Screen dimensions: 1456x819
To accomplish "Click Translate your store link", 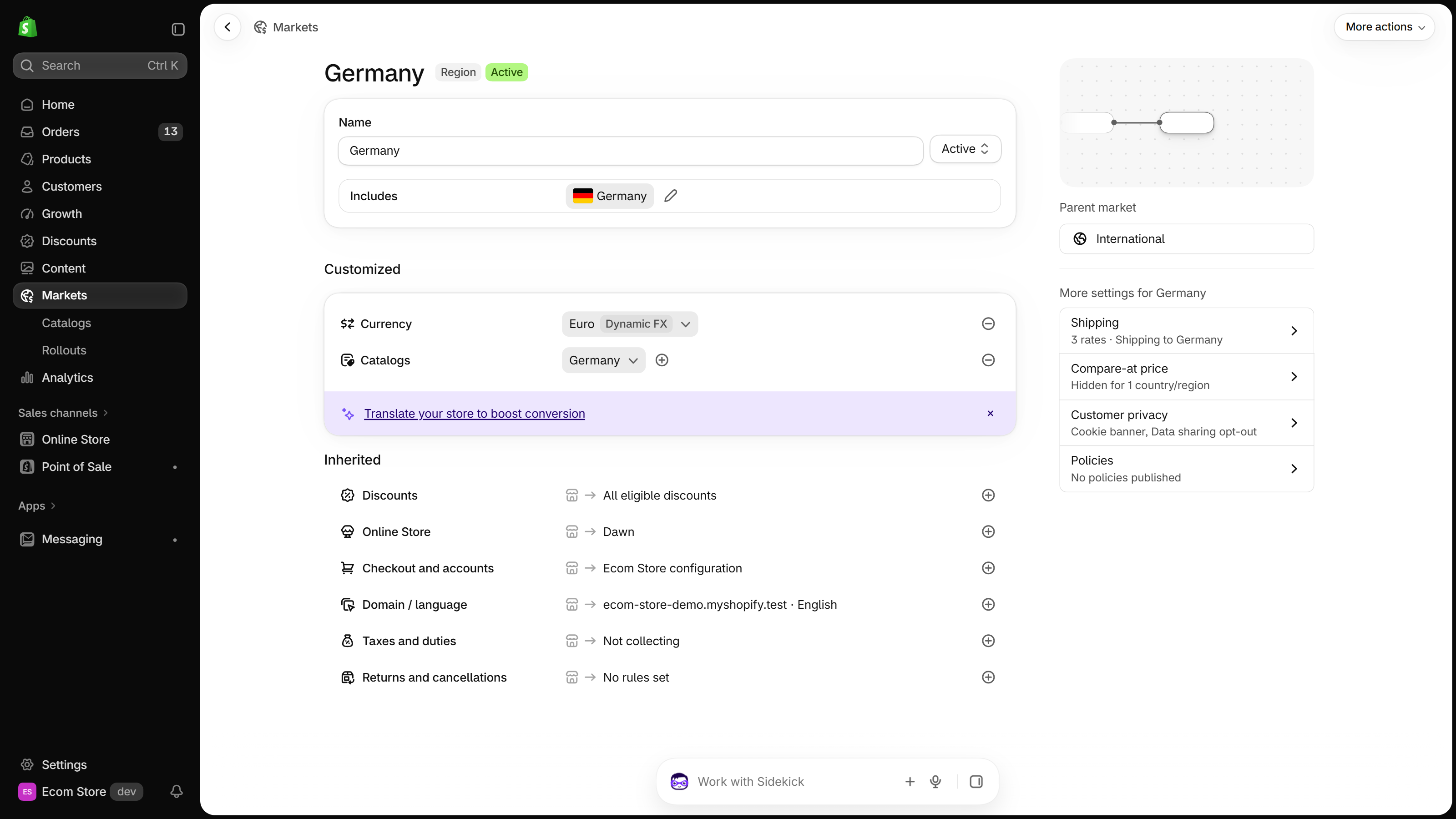I will coord(474,414).
